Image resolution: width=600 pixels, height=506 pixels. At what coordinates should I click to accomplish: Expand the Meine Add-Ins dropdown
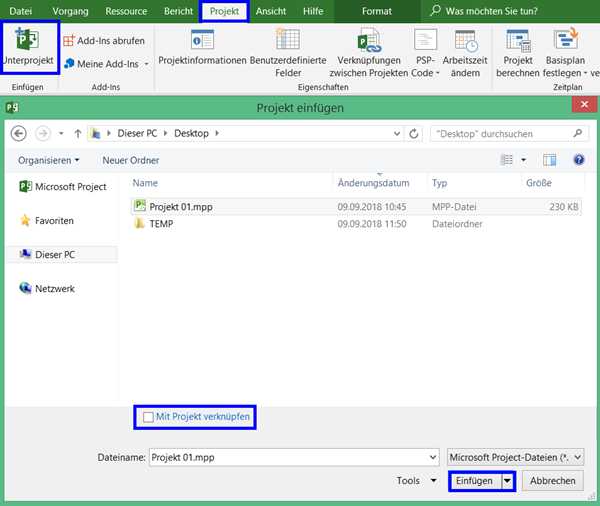[147, 64]
